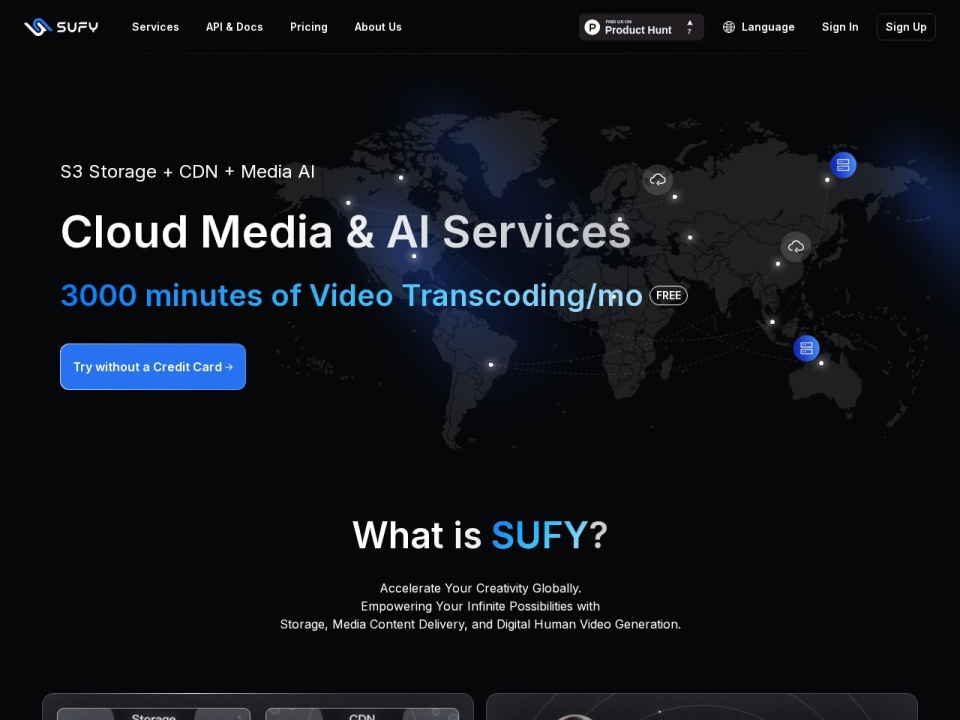Click '3000 minutes of Video Transcoding/mo' text
Viewport: 960px width, 720px height.
(x=351, y=296)
